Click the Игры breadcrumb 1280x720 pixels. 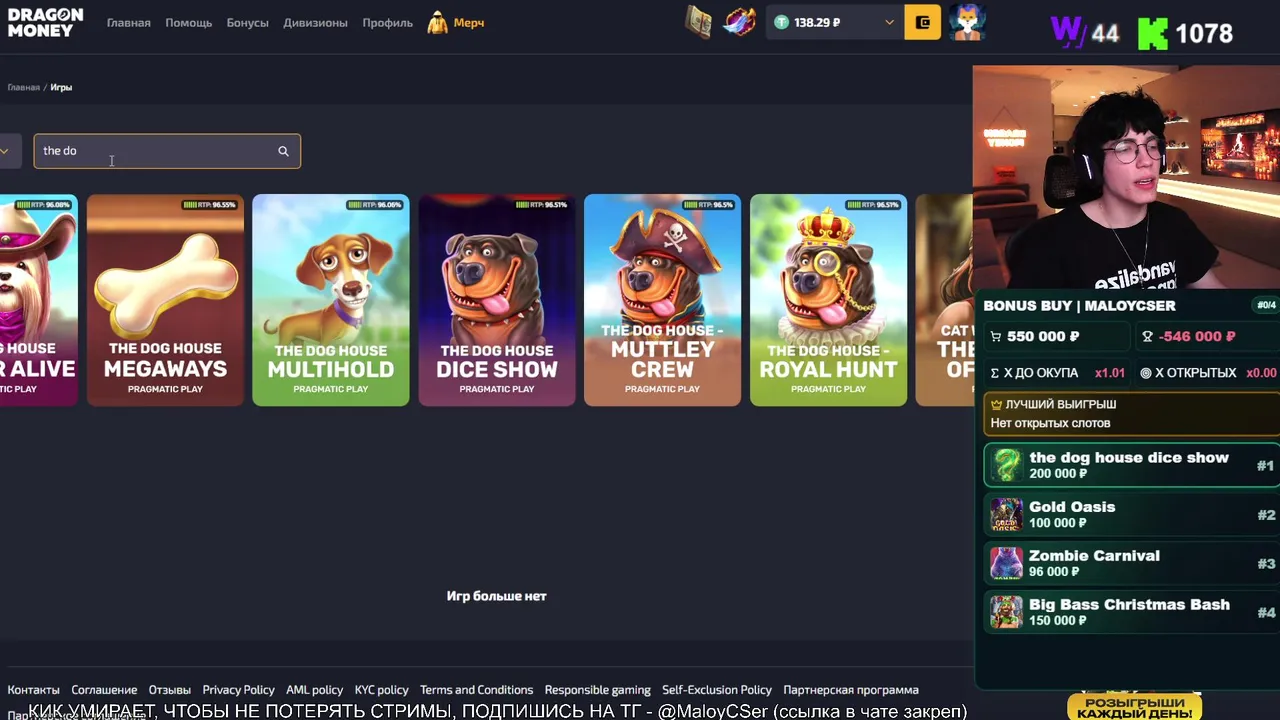click(61, 87)
